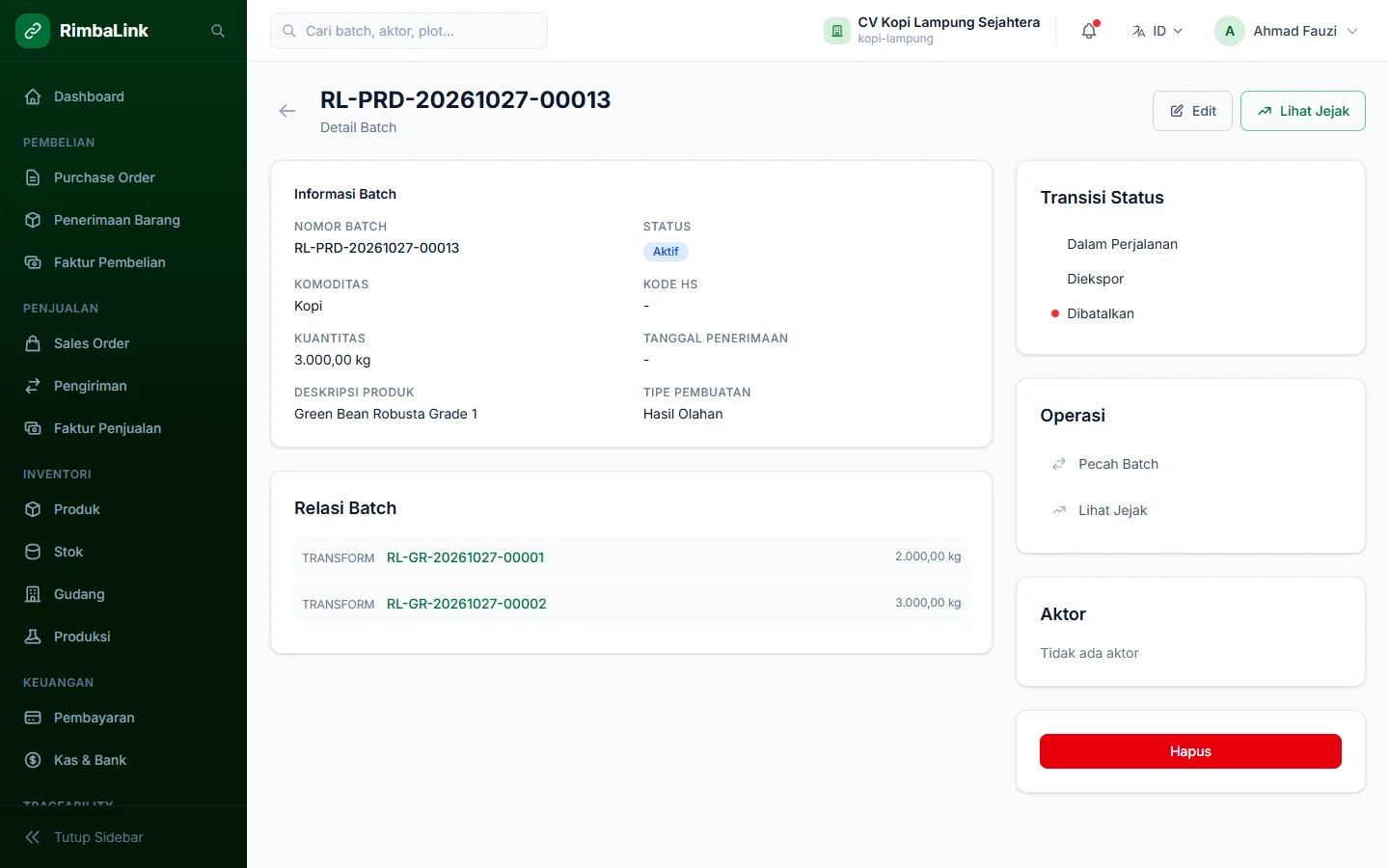Click the Edit button
The image size is (1389, 868).
1192,111
